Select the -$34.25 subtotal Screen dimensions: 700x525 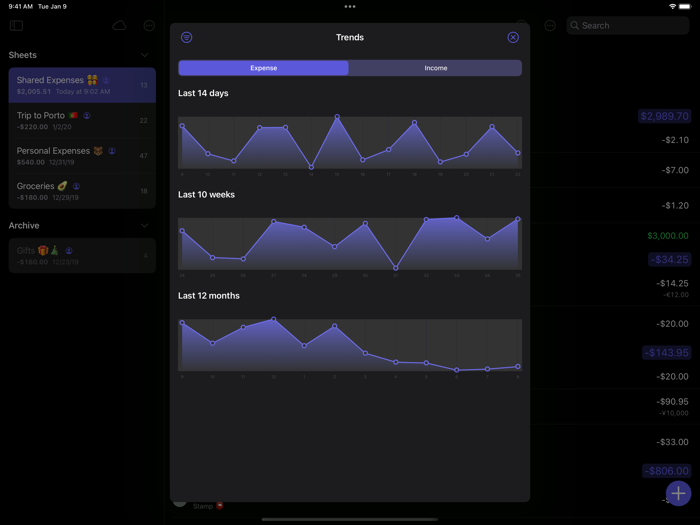pos(669,259)
